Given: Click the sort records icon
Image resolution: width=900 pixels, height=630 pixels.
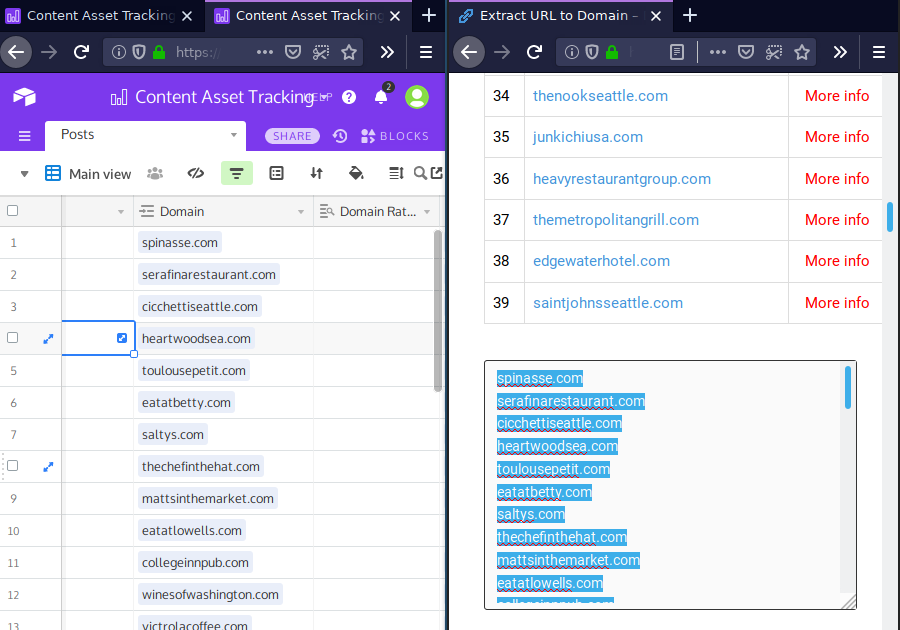Looking at the screenshot, I should pyautogui.click(x=316, y=173).
